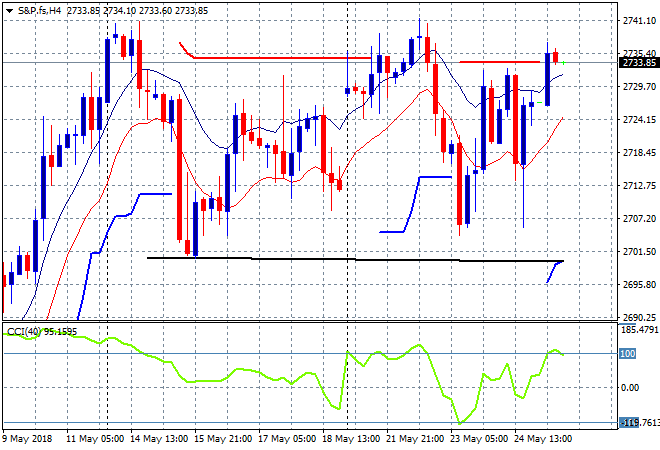Select the 2707.20 price axis label
This screenshot has height=450, width=660.
(x=639, y=219)
